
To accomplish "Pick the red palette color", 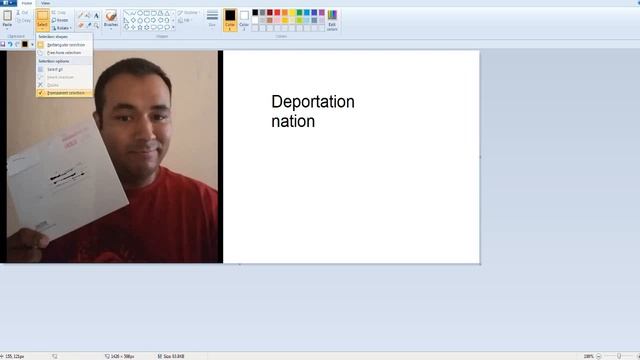I will click(277, 13).
